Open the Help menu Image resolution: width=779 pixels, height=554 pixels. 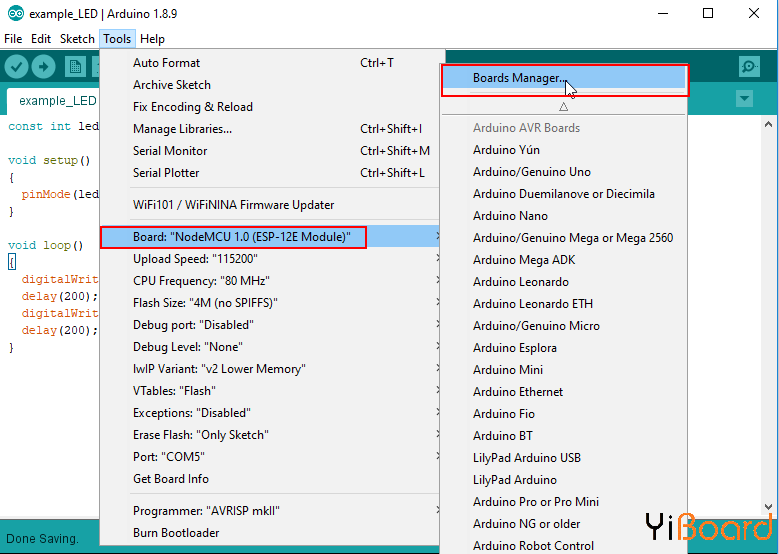[152, 39]
